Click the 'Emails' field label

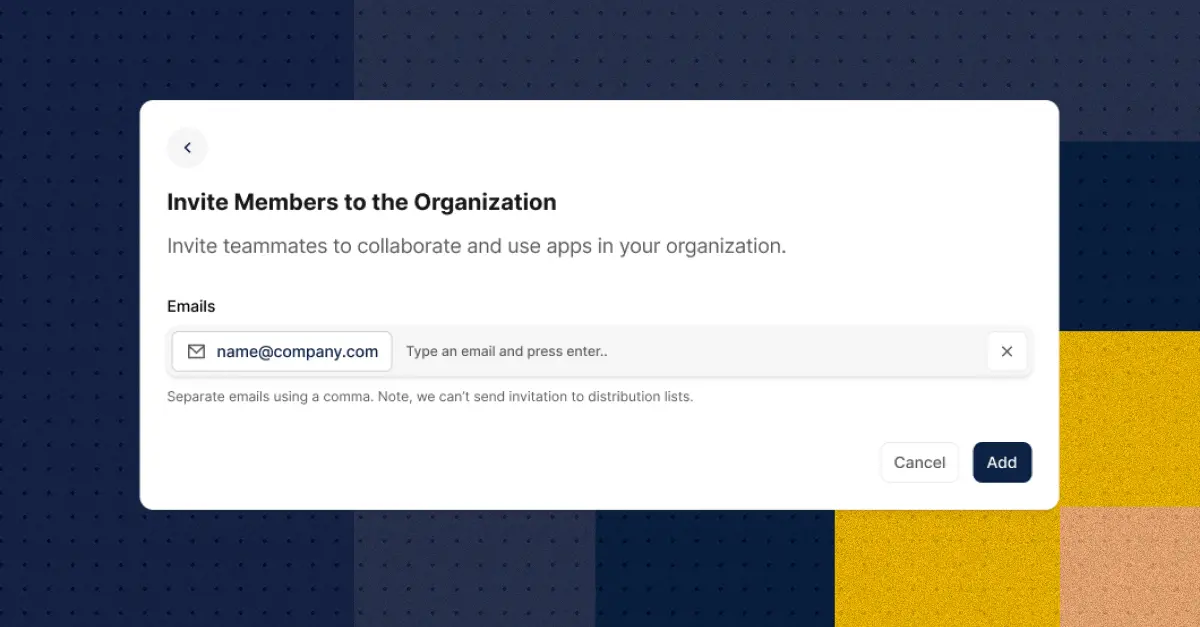(191, 306)
